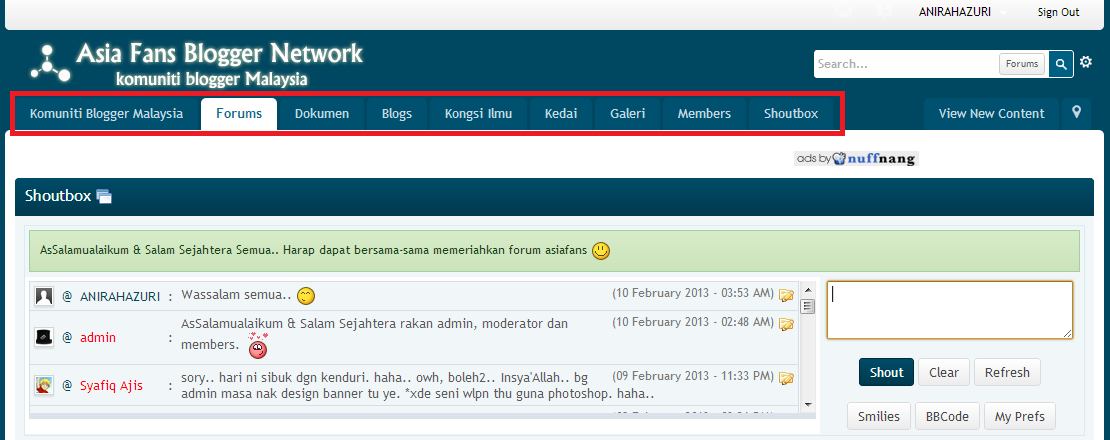Open Syafiq Ajis profile link

click(x=111, y=386)
